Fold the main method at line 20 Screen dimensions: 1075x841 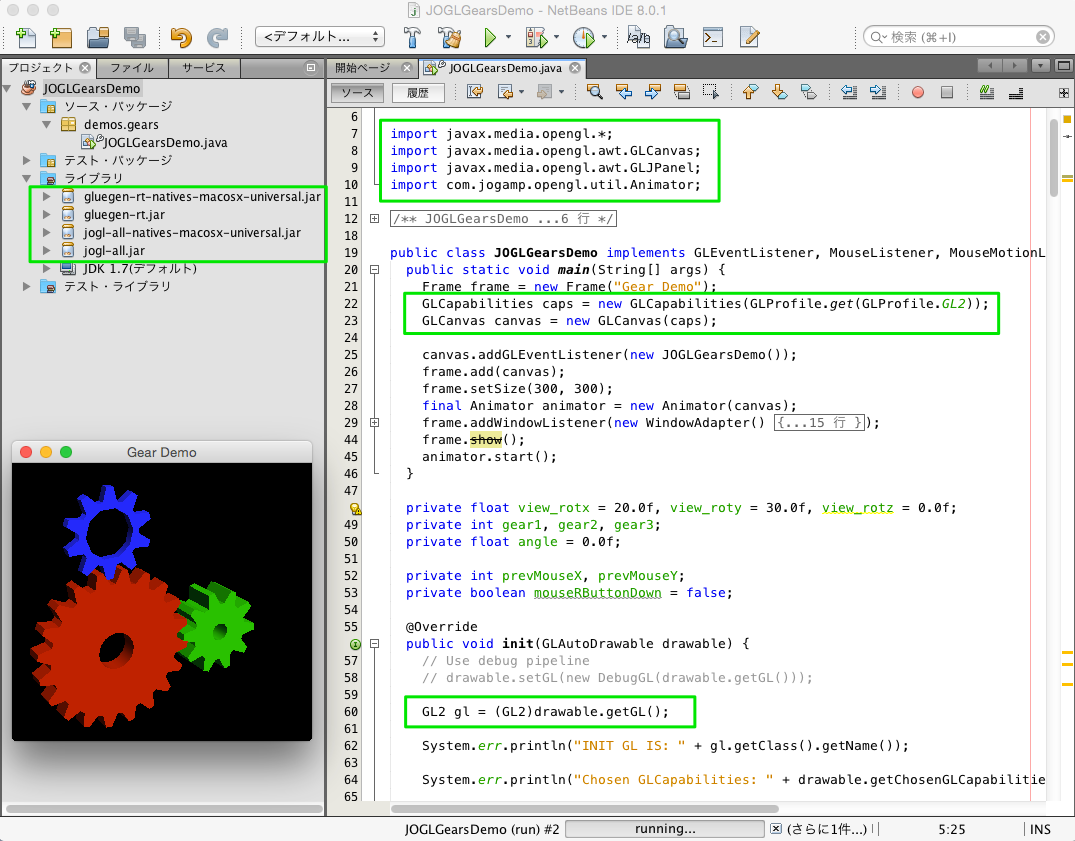click(x=374, y=270)
